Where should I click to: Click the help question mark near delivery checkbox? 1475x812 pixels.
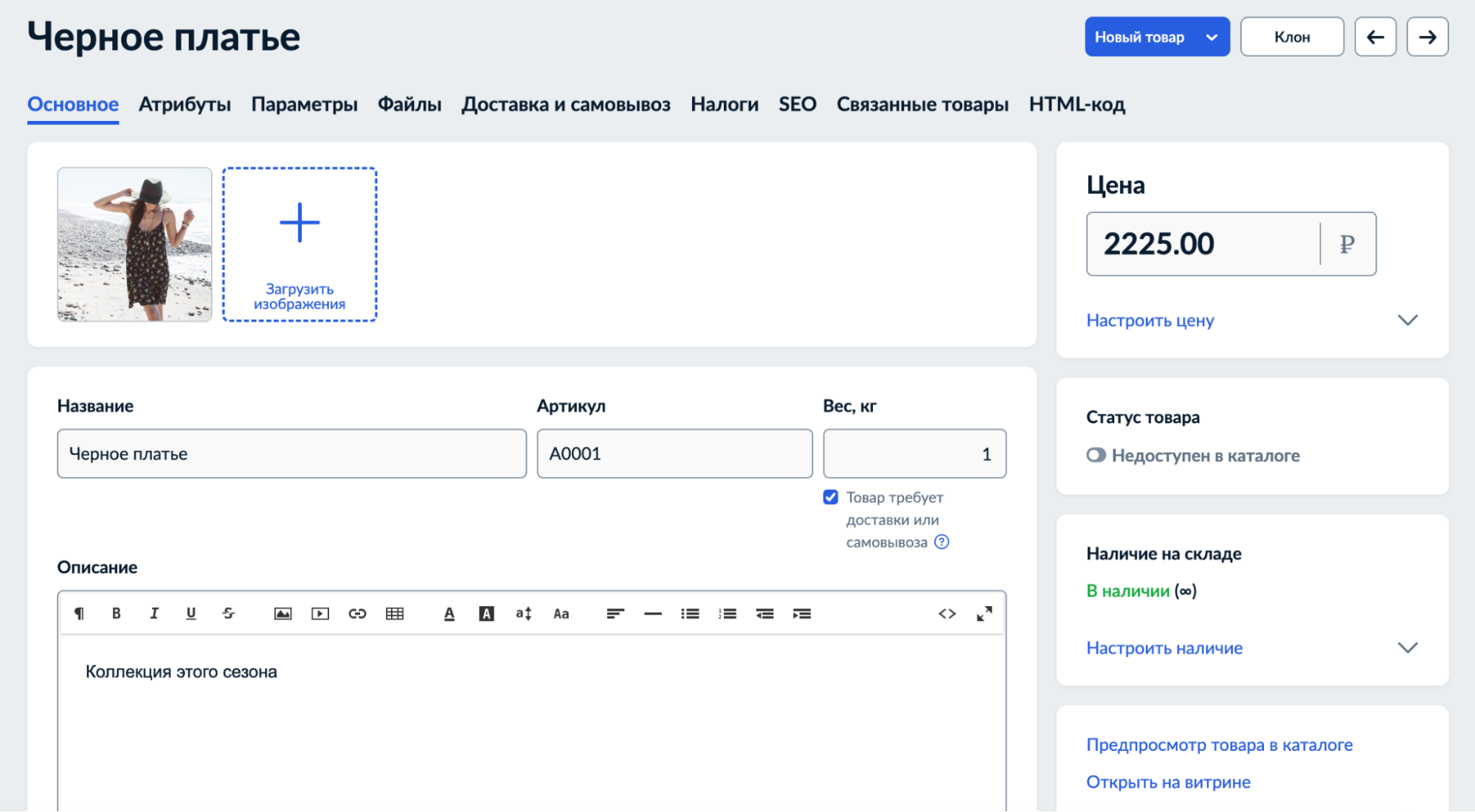point(942,542)
